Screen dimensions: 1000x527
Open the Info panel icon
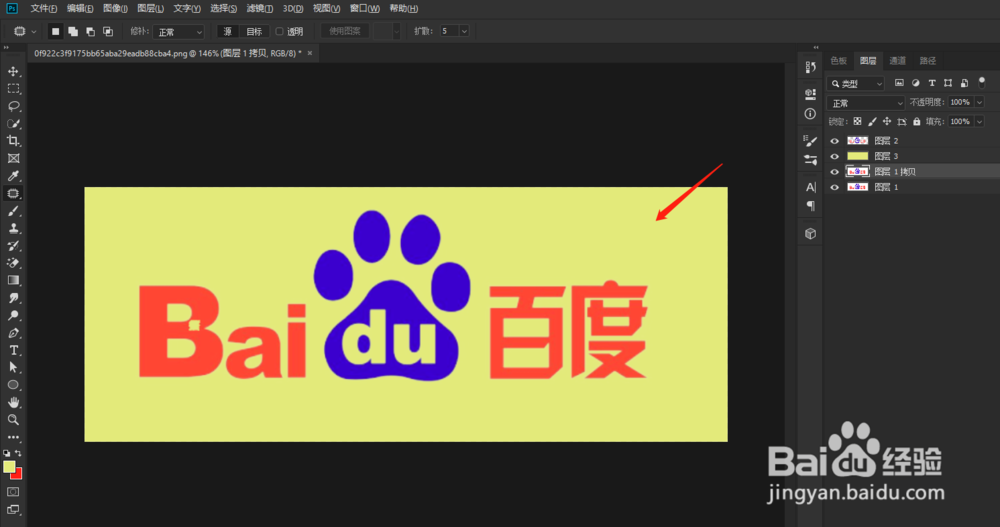811,114
